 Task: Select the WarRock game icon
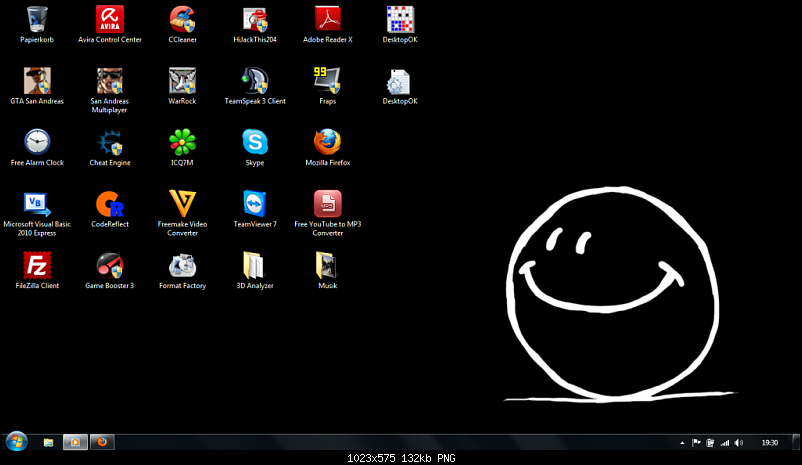pyautogui.click(x=183, y=81)
